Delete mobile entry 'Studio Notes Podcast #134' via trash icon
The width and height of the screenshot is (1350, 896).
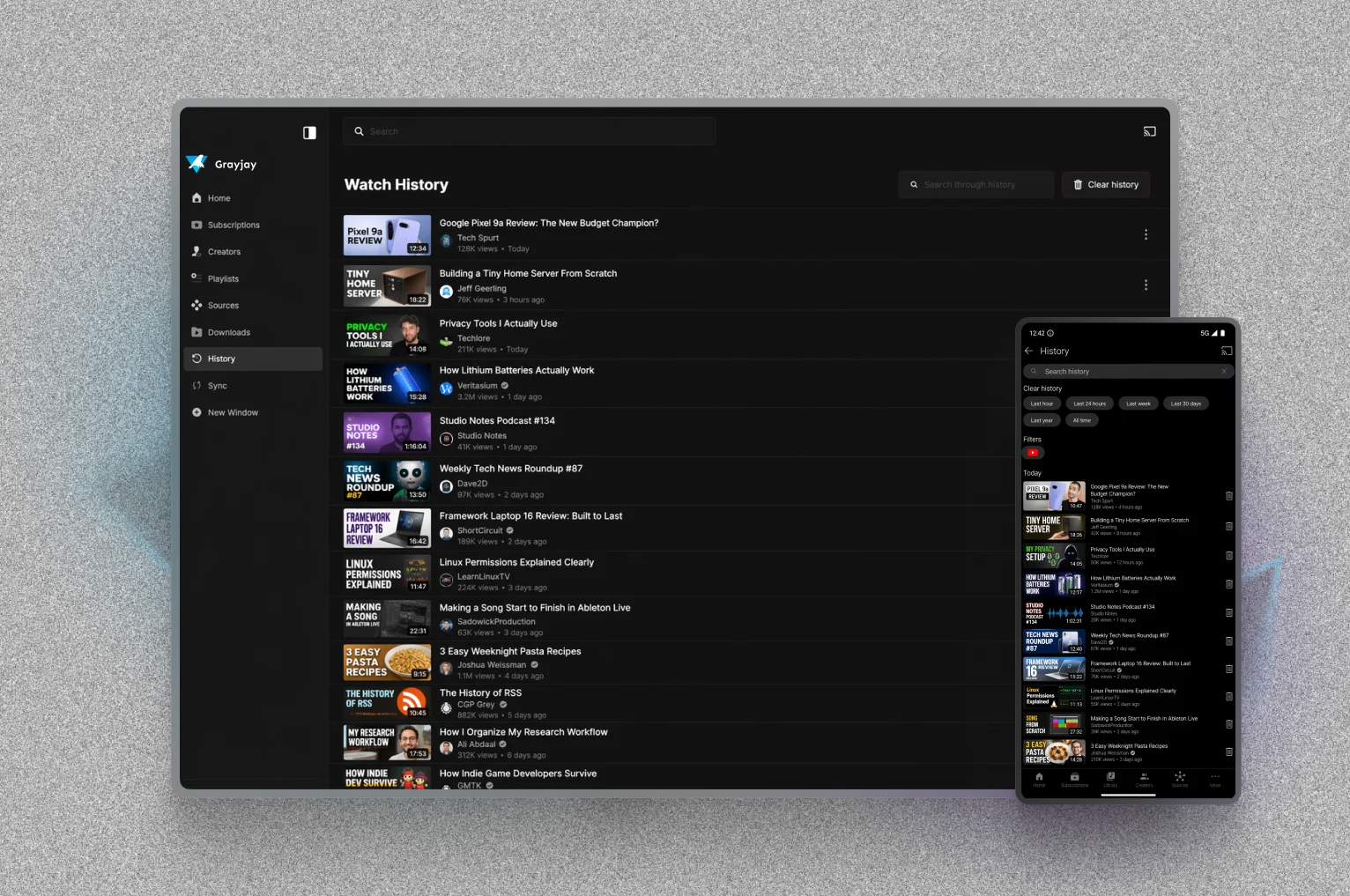(1228, 612)
